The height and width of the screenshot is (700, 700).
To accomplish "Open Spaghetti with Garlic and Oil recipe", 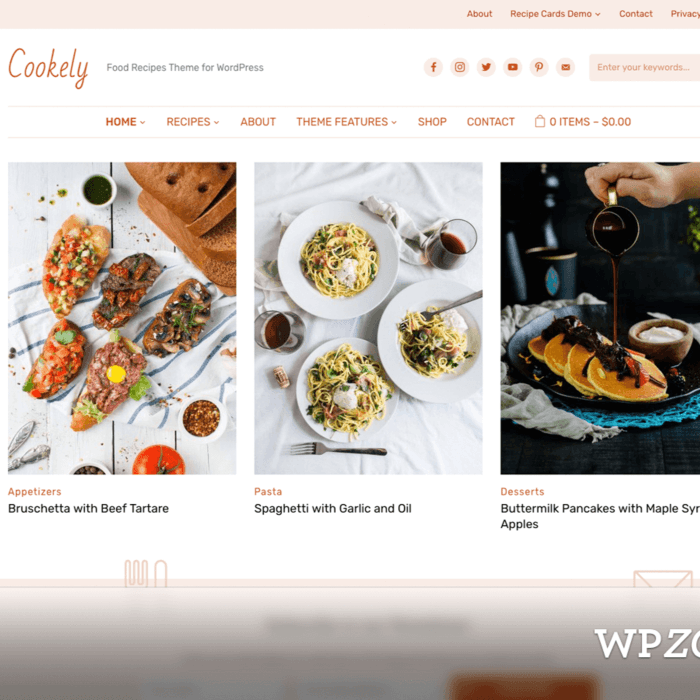I will [x=333, y=508].
